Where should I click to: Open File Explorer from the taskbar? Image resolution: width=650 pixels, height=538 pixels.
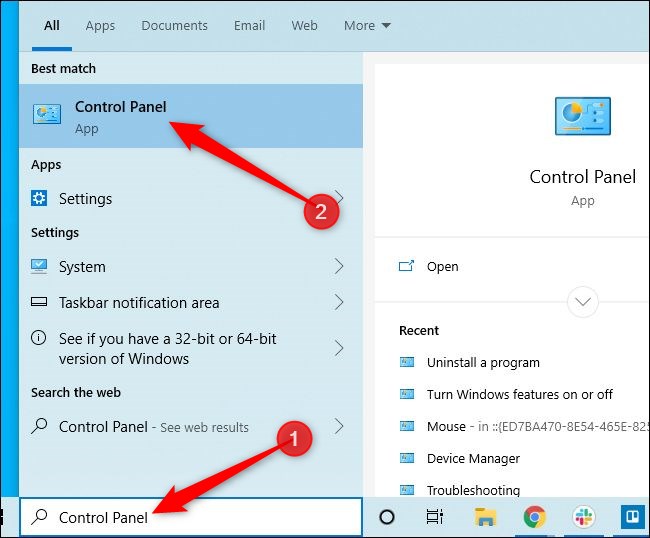tap(485, 517)
